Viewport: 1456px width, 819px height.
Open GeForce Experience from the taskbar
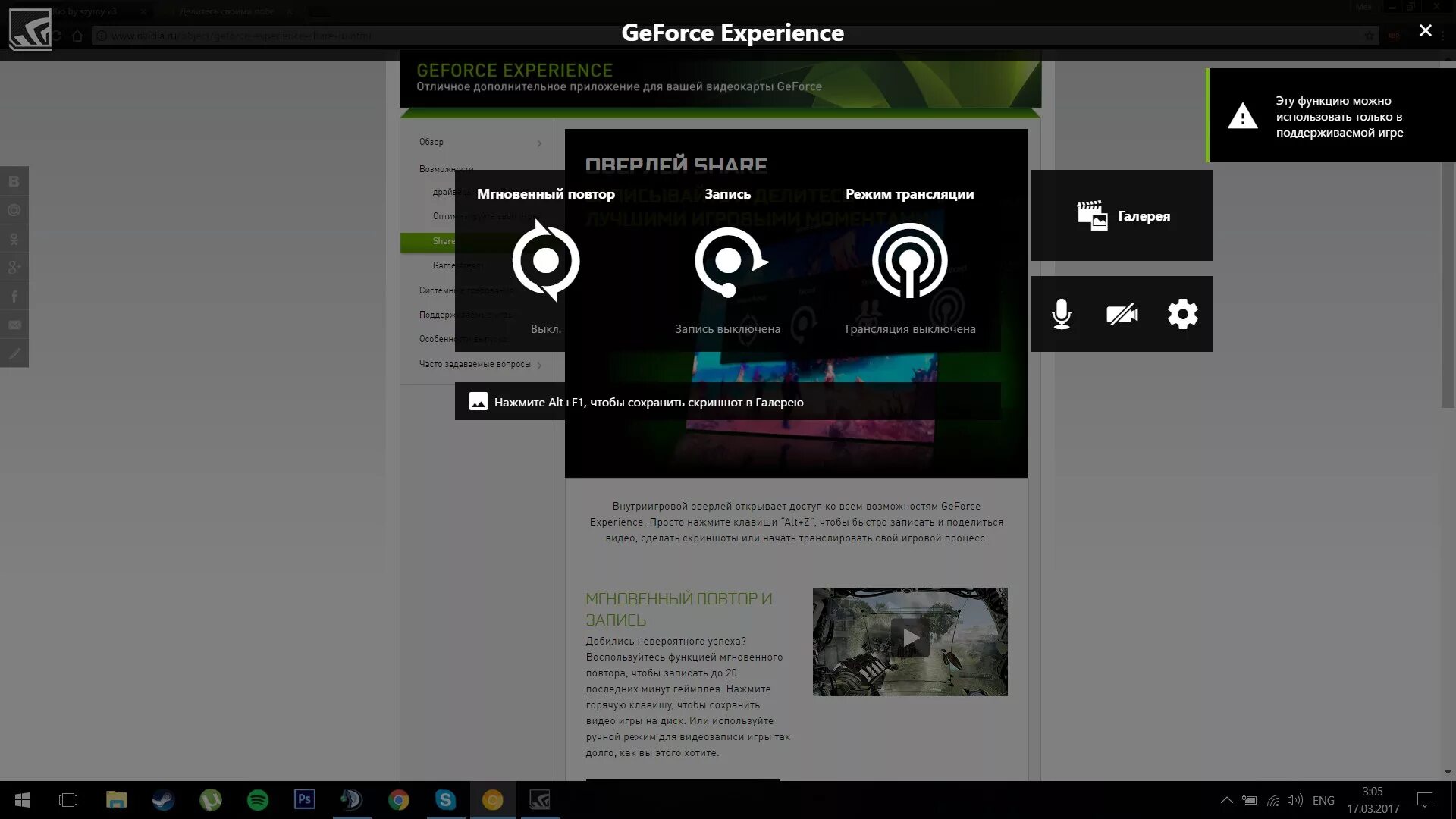pos(540,800)
